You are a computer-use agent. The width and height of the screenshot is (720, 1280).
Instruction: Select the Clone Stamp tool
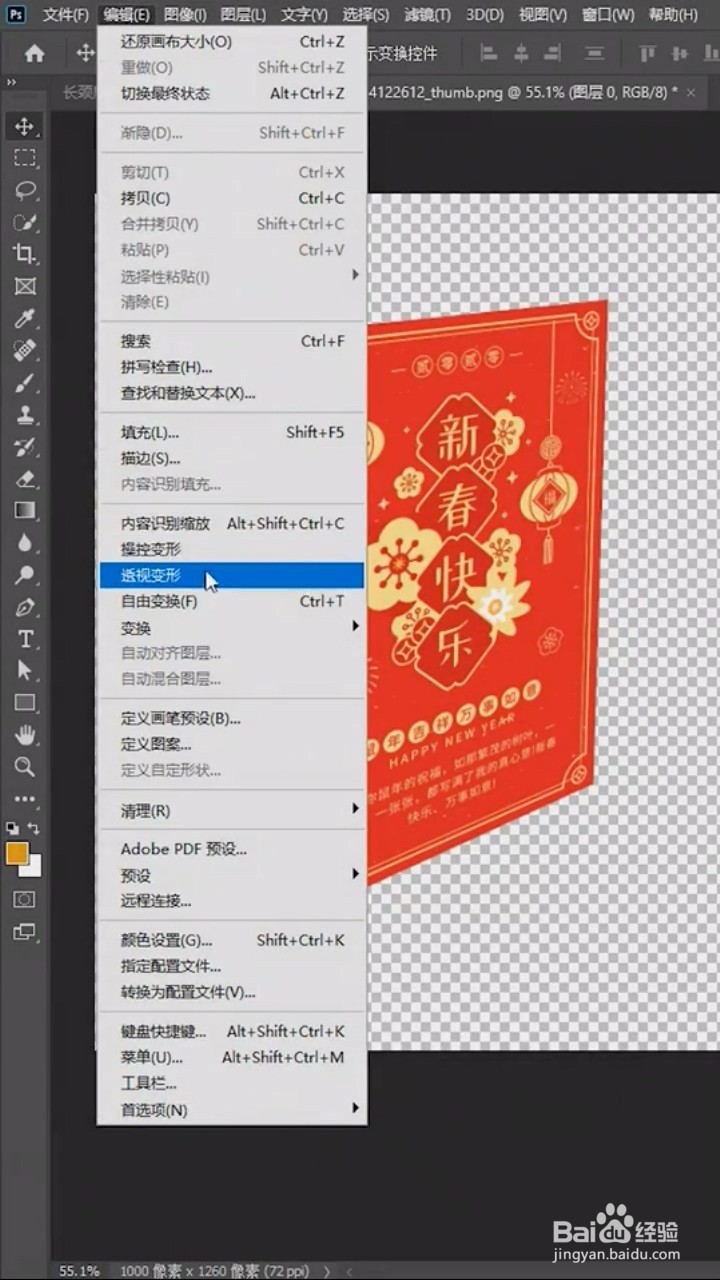pos(25,414)
